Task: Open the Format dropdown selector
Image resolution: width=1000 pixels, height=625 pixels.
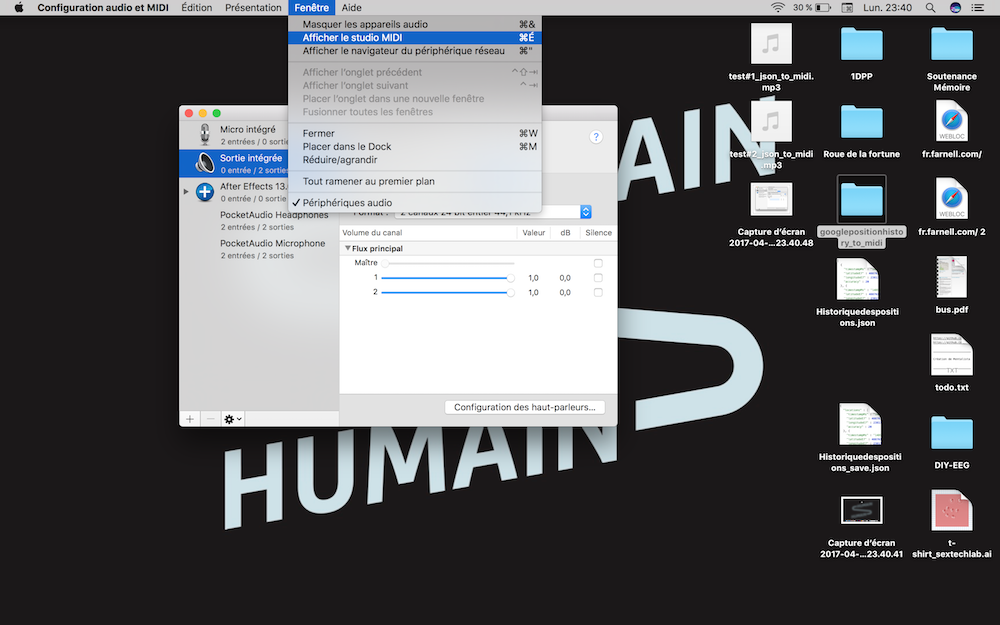Action: 586,212
